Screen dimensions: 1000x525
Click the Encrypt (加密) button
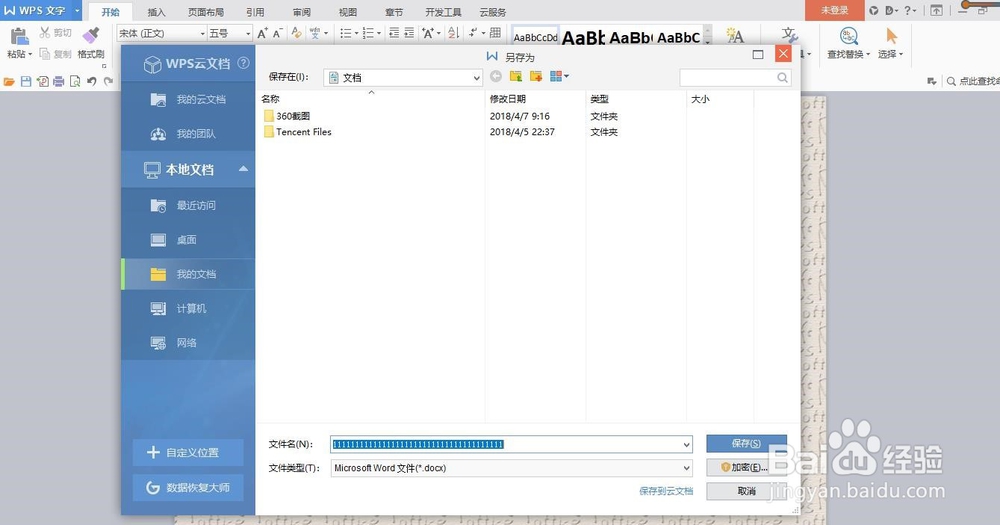coord(746,468)
